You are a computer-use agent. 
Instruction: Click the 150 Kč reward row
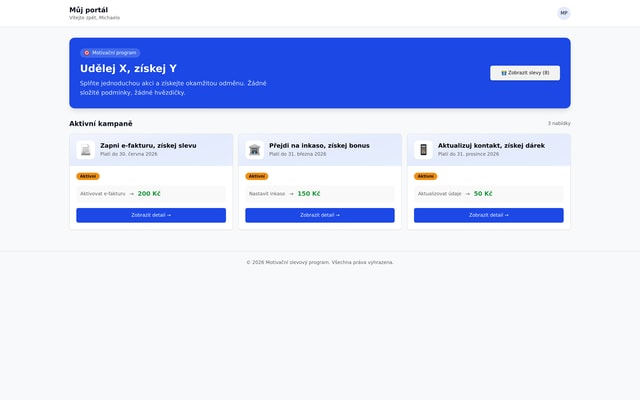pos(320,194)
